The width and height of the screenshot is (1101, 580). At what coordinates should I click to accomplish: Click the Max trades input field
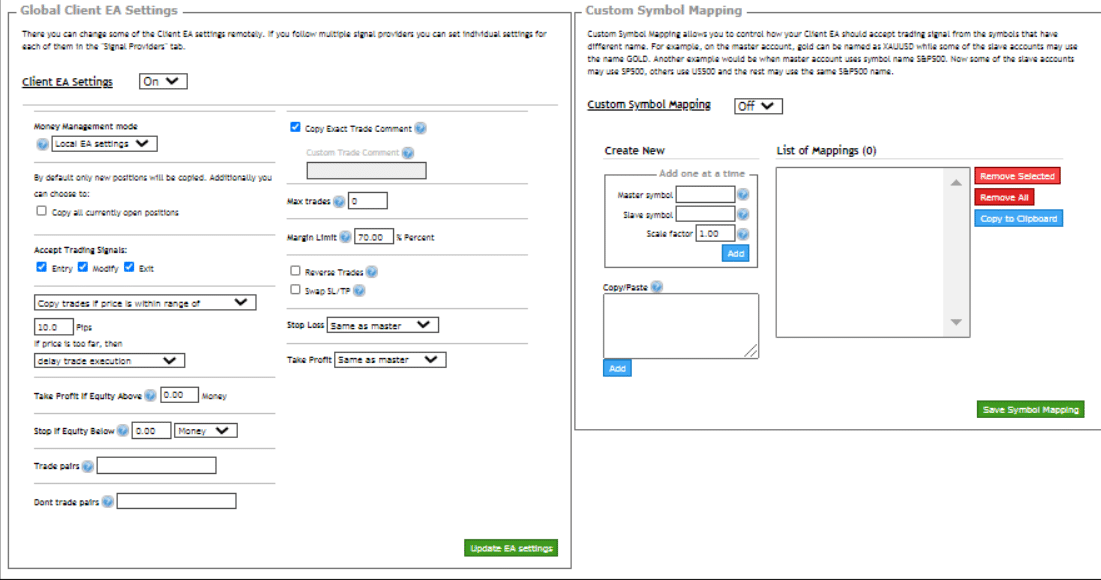[368, 201]
